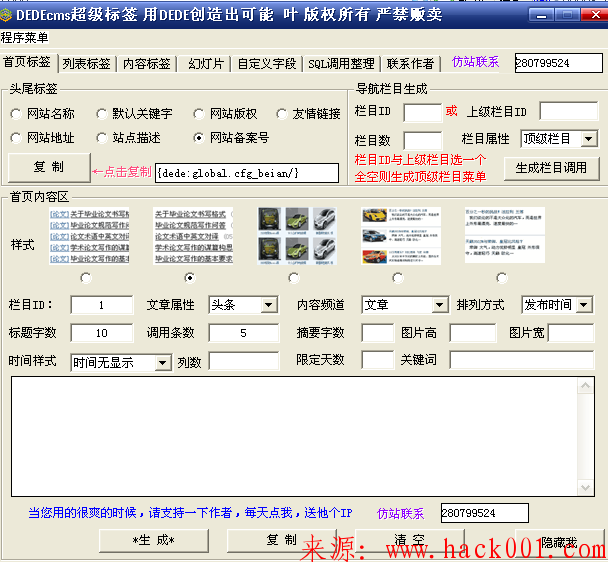Open the 内容频道 文章 dropdown
This screenshot has width=608, height=562.
(x=405, y=305)
